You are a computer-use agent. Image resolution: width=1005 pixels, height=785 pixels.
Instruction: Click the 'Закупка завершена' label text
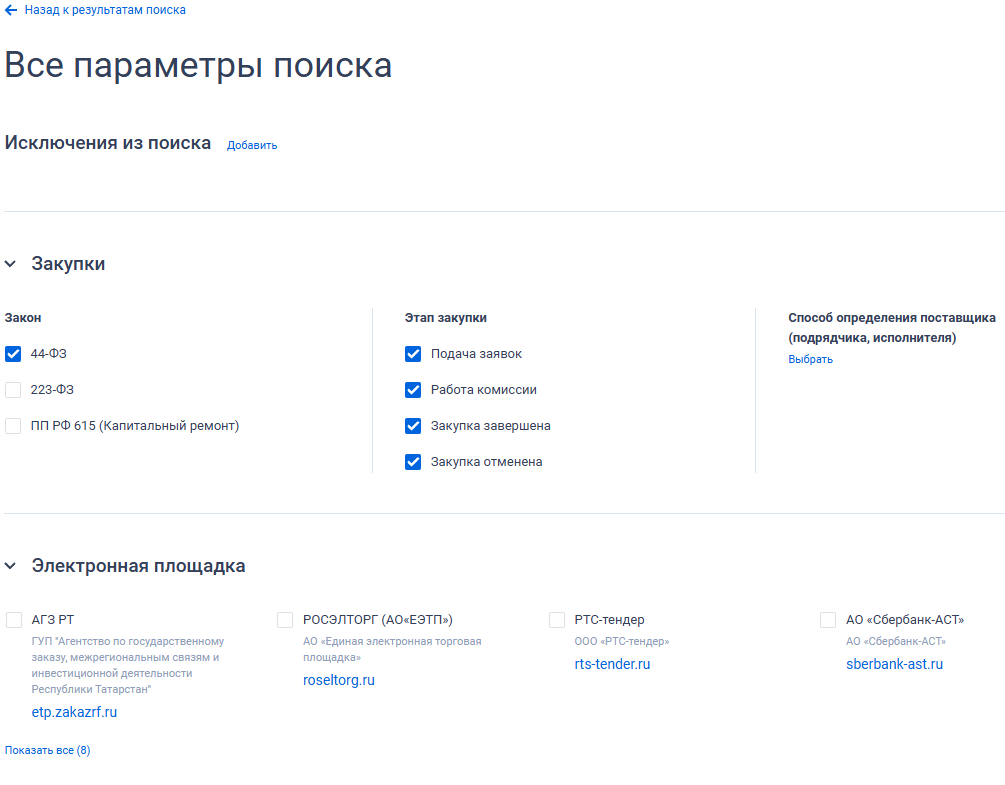pyautogui.click(x=490, y=426)
